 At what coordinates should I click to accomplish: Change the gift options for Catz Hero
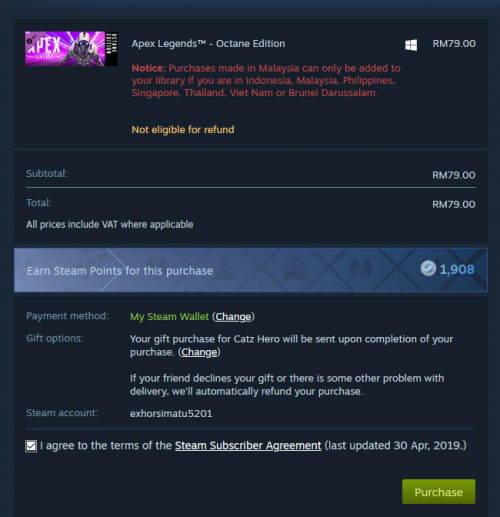(x=199, y=352)
